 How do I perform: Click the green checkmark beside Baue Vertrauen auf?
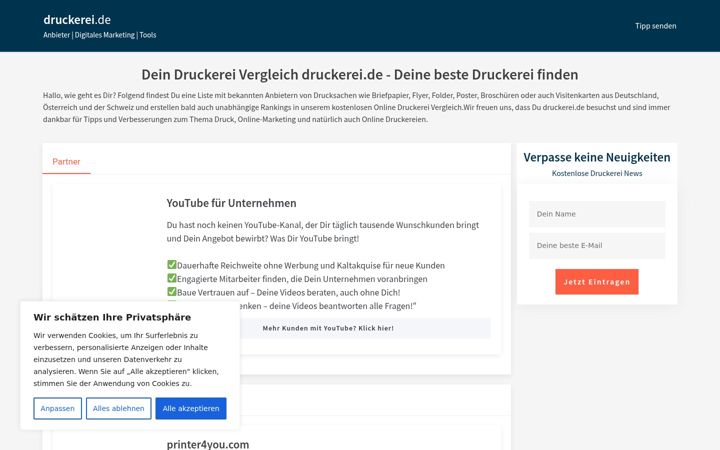click(171, 292)
